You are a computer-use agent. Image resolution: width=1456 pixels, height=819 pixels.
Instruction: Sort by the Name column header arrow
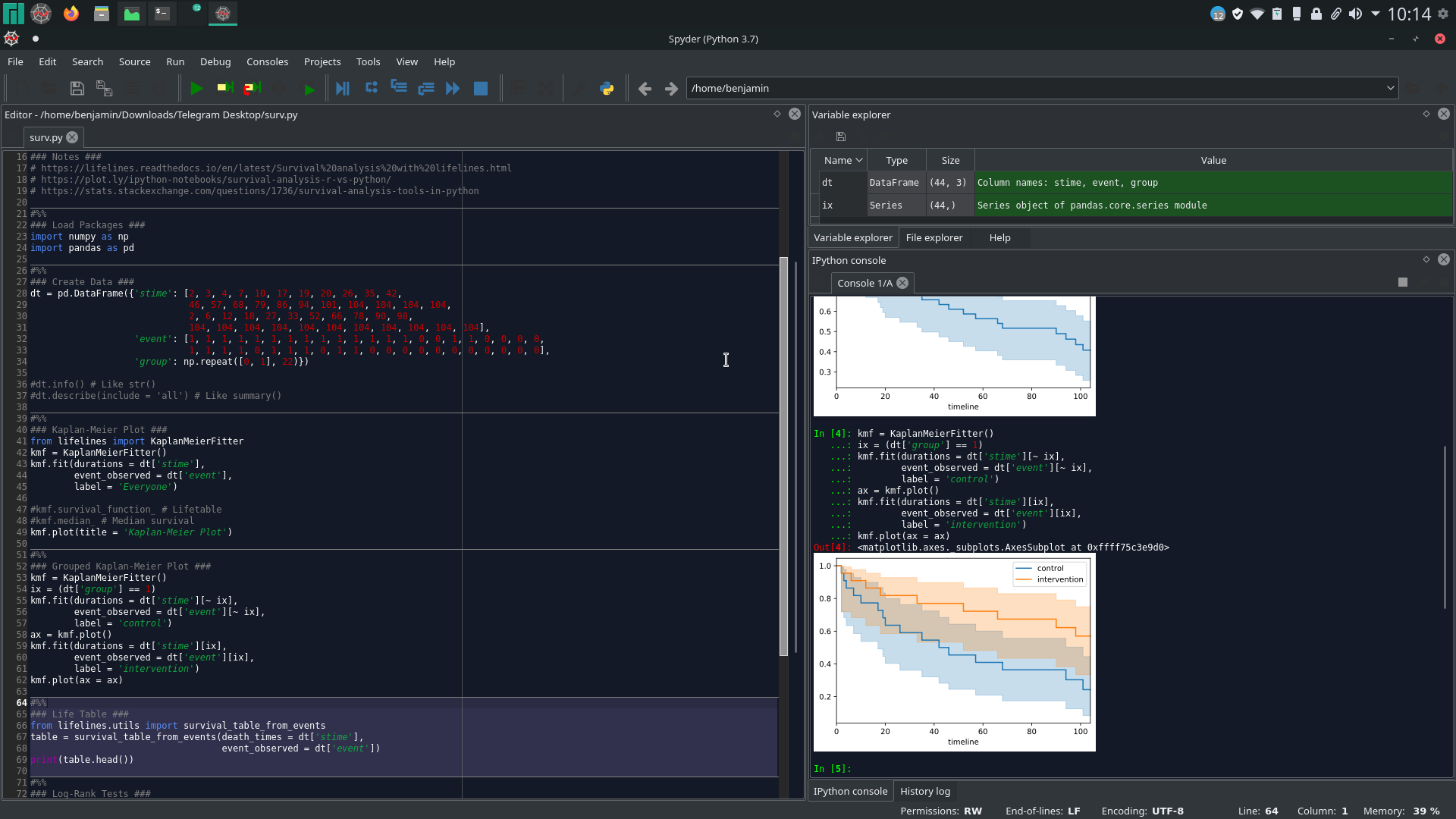(x=859, y=160)
